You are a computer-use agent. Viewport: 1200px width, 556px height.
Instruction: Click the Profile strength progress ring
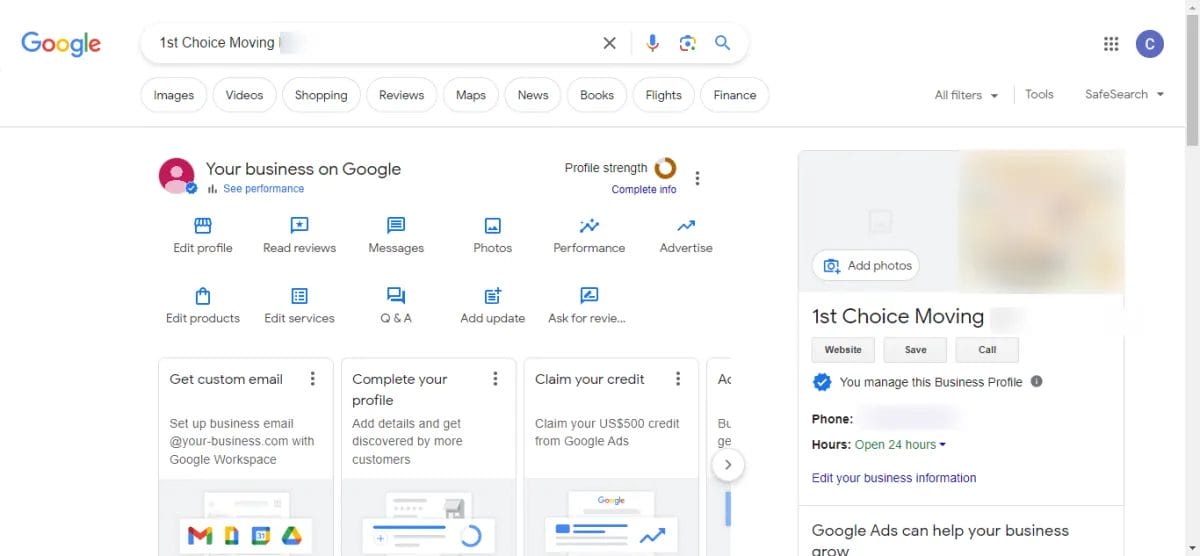coord(665,168)
